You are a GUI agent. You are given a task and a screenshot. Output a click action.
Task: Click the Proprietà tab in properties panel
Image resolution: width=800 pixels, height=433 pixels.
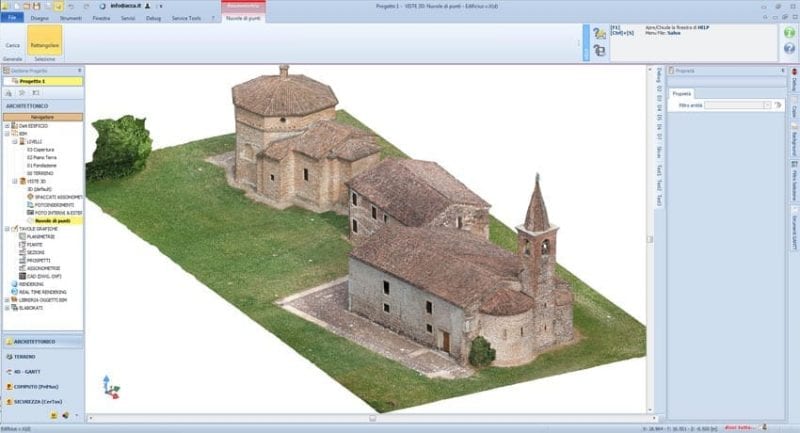click(682, 93)
